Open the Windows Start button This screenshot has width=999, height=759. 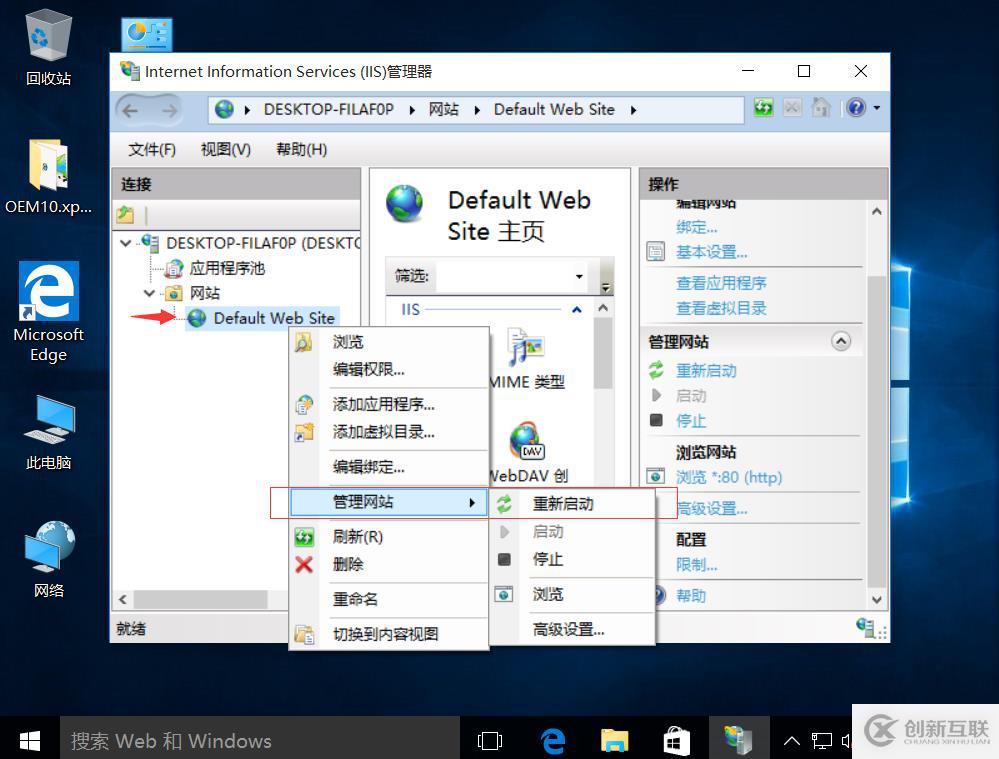click(29, 741)
